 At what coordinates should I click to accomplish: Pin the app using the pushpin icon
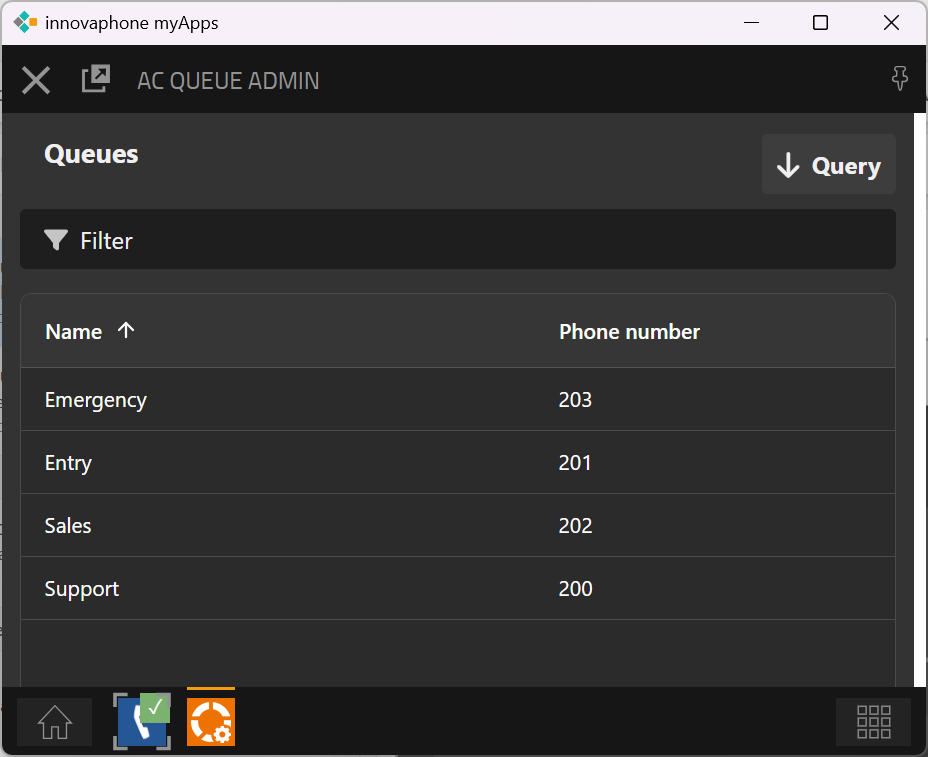tap(899, 80)
